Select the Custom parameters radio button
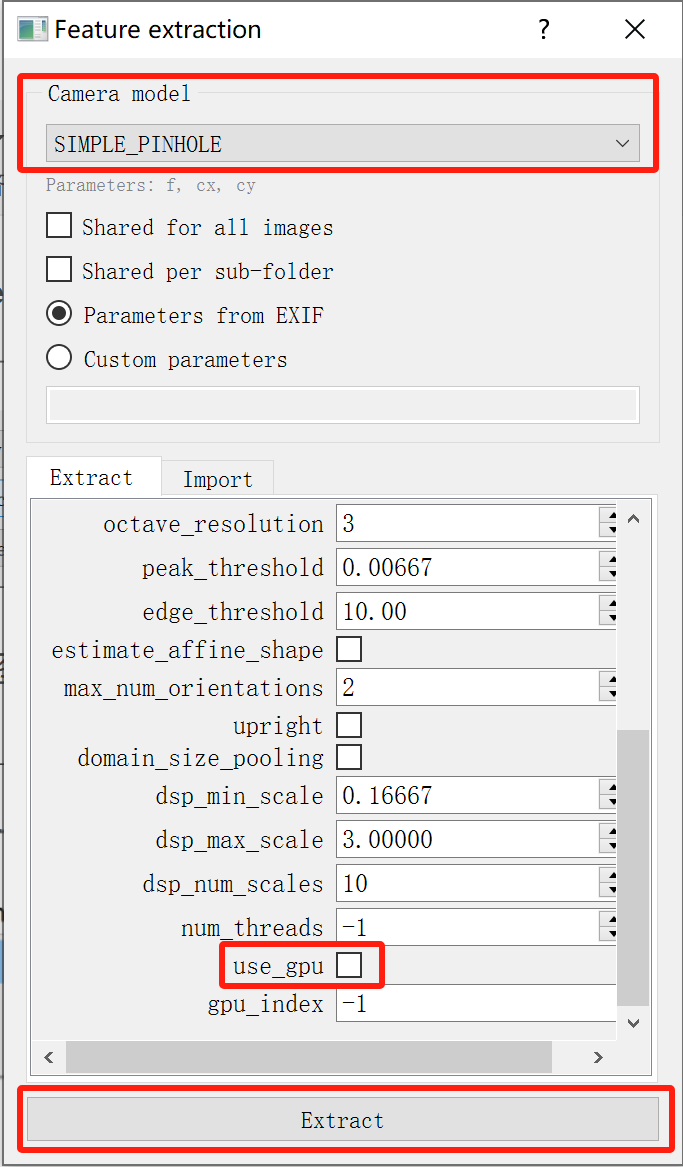Screen dimensions: 683x1167 click(x=58, y=357)
